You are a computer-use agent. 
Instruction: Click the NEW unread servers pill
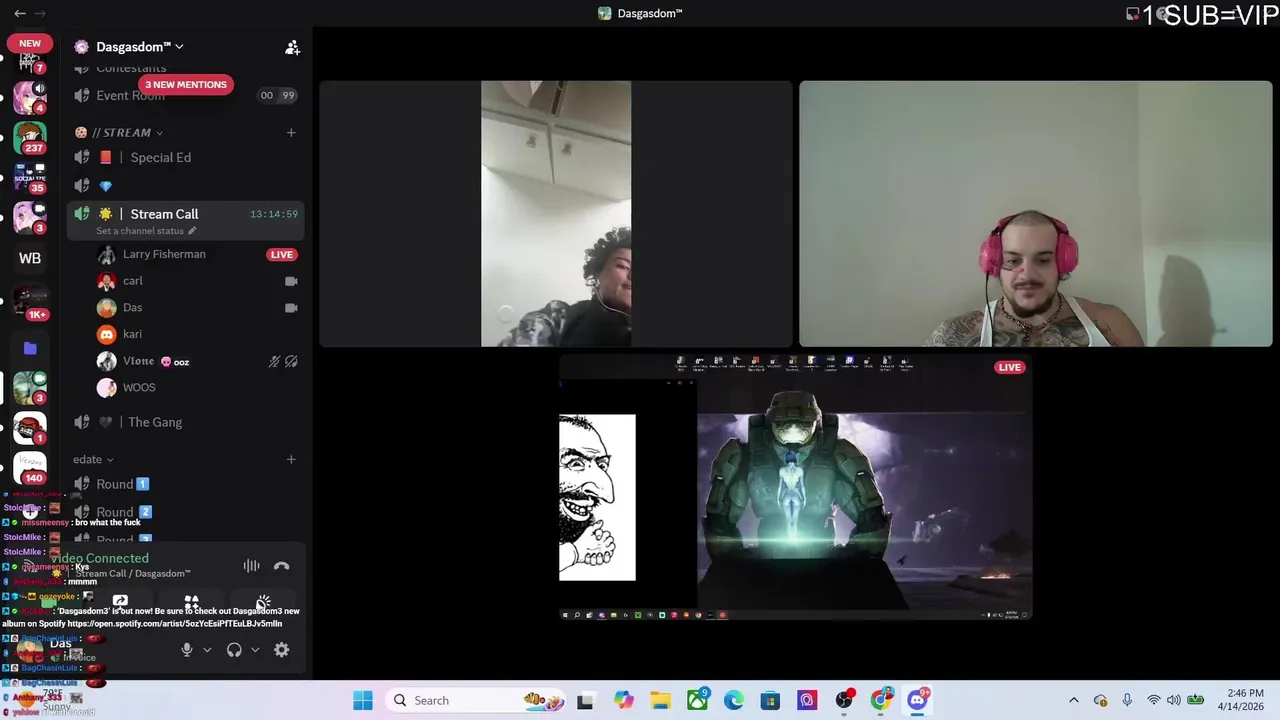click(x=30, y=43)
